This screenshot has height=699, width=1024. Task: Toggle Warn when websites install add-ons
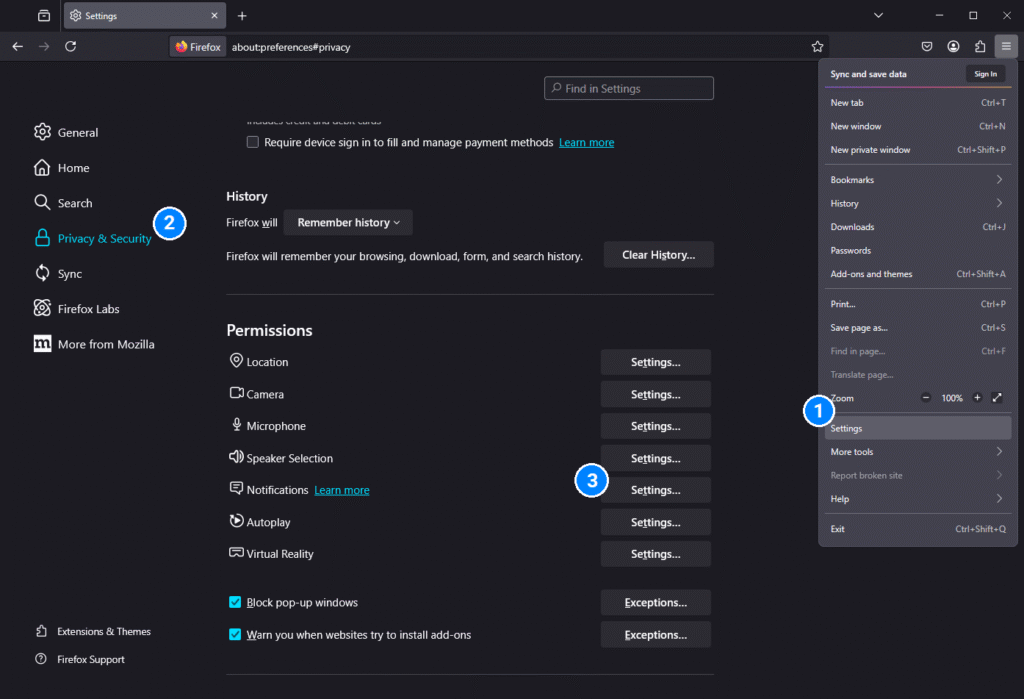tap(235, 635)
